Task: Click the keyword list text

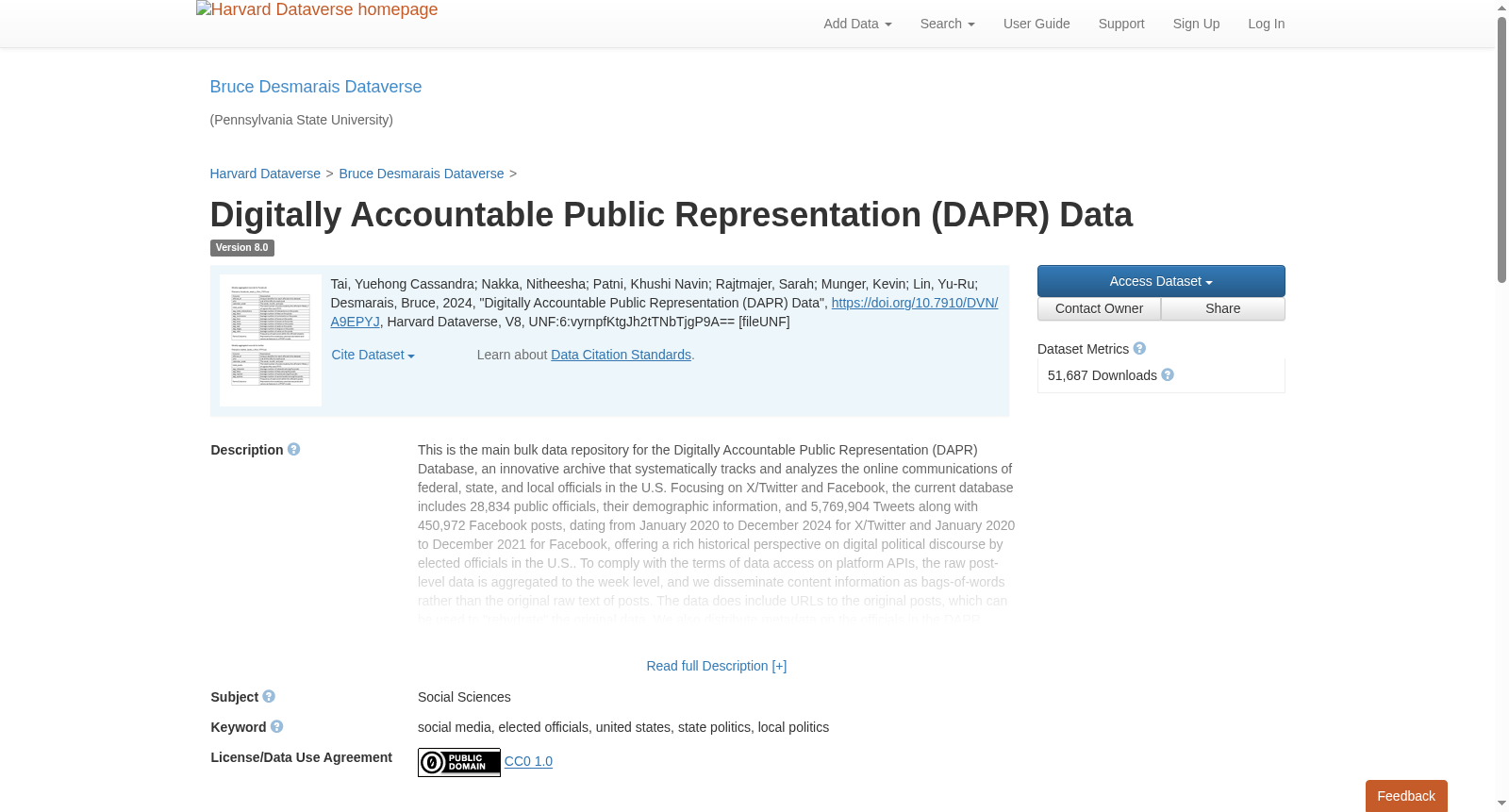Action: [x=623, y=727]
